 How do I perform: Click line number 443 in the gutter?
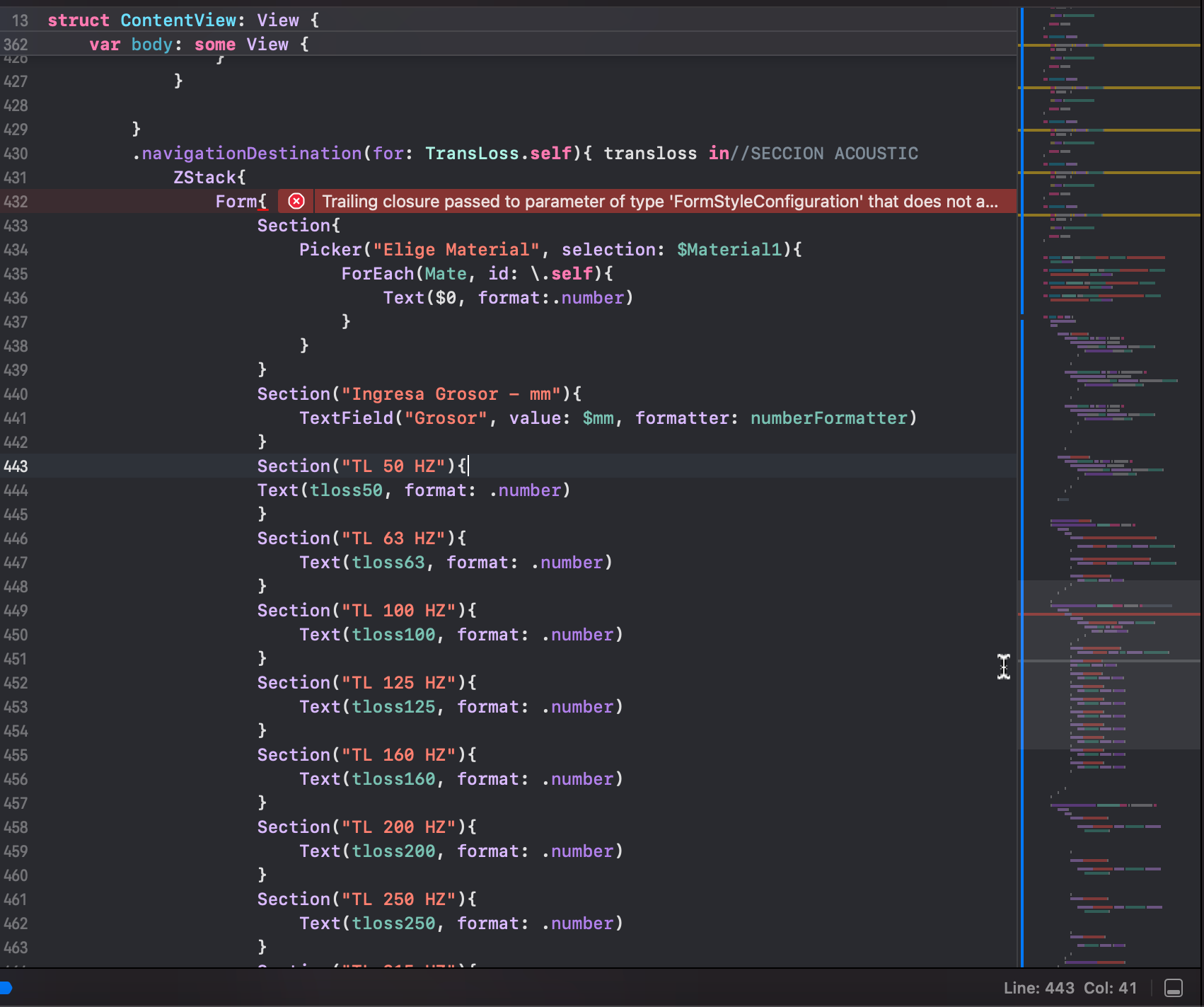click(16, 466)
